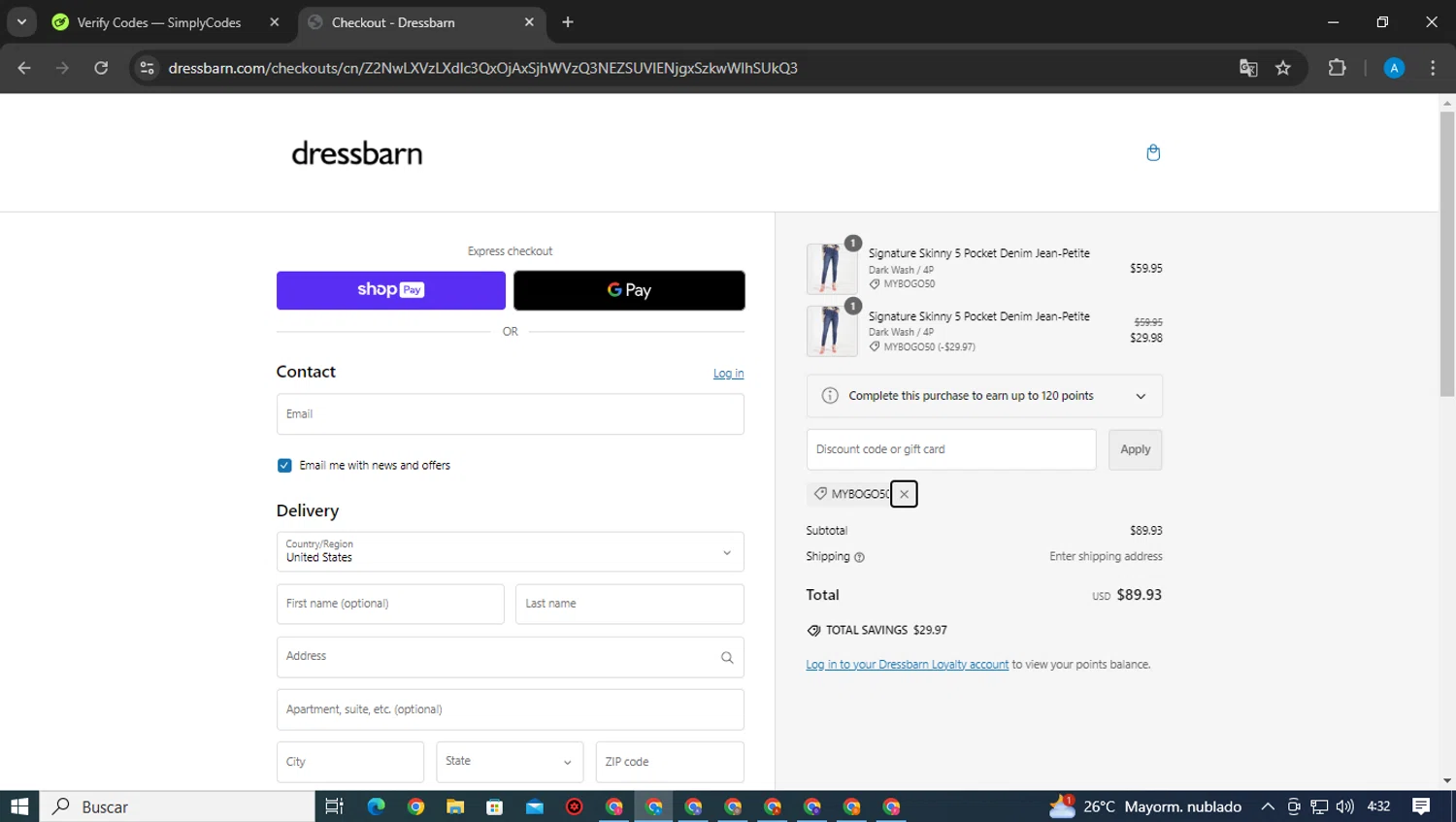Screen dimensions: 1456x822
Task: Go back to the previous page
Action: [24, 68]
